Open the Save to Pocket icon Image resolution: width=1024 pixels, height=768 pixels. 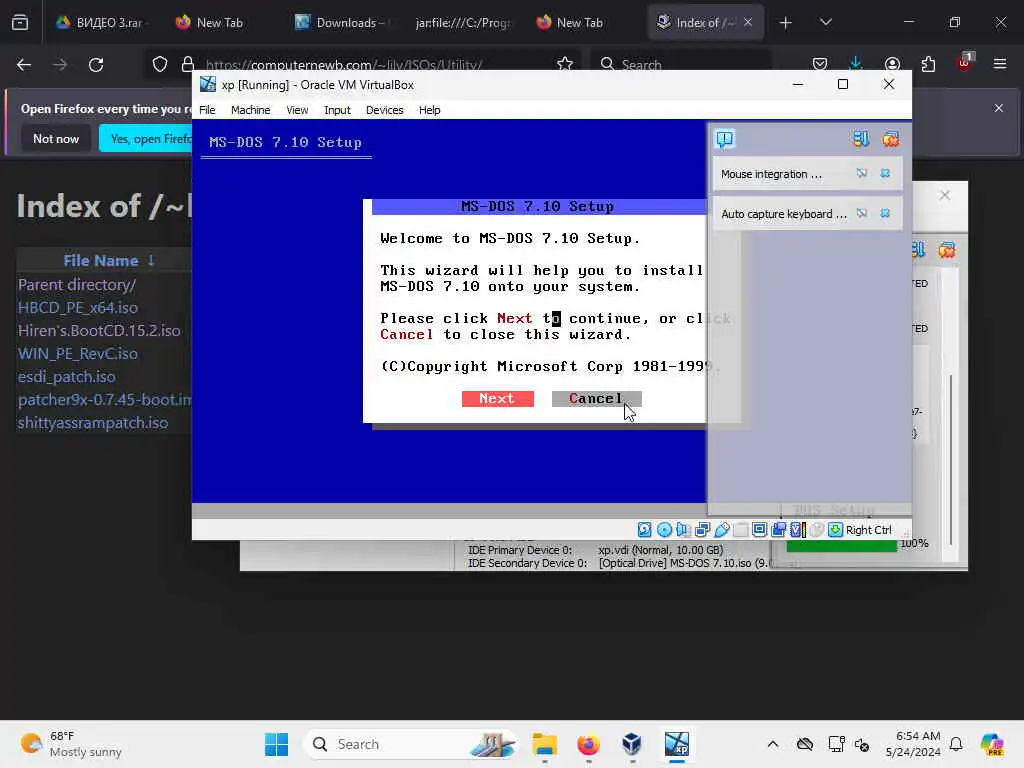[820, 64]
